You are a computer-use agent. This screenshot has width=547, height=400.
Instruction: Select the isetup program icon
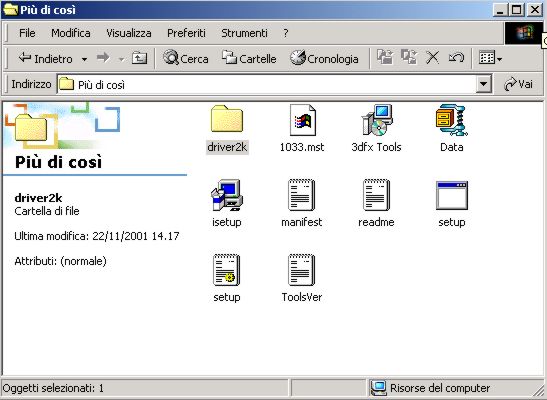pos(227,195)
